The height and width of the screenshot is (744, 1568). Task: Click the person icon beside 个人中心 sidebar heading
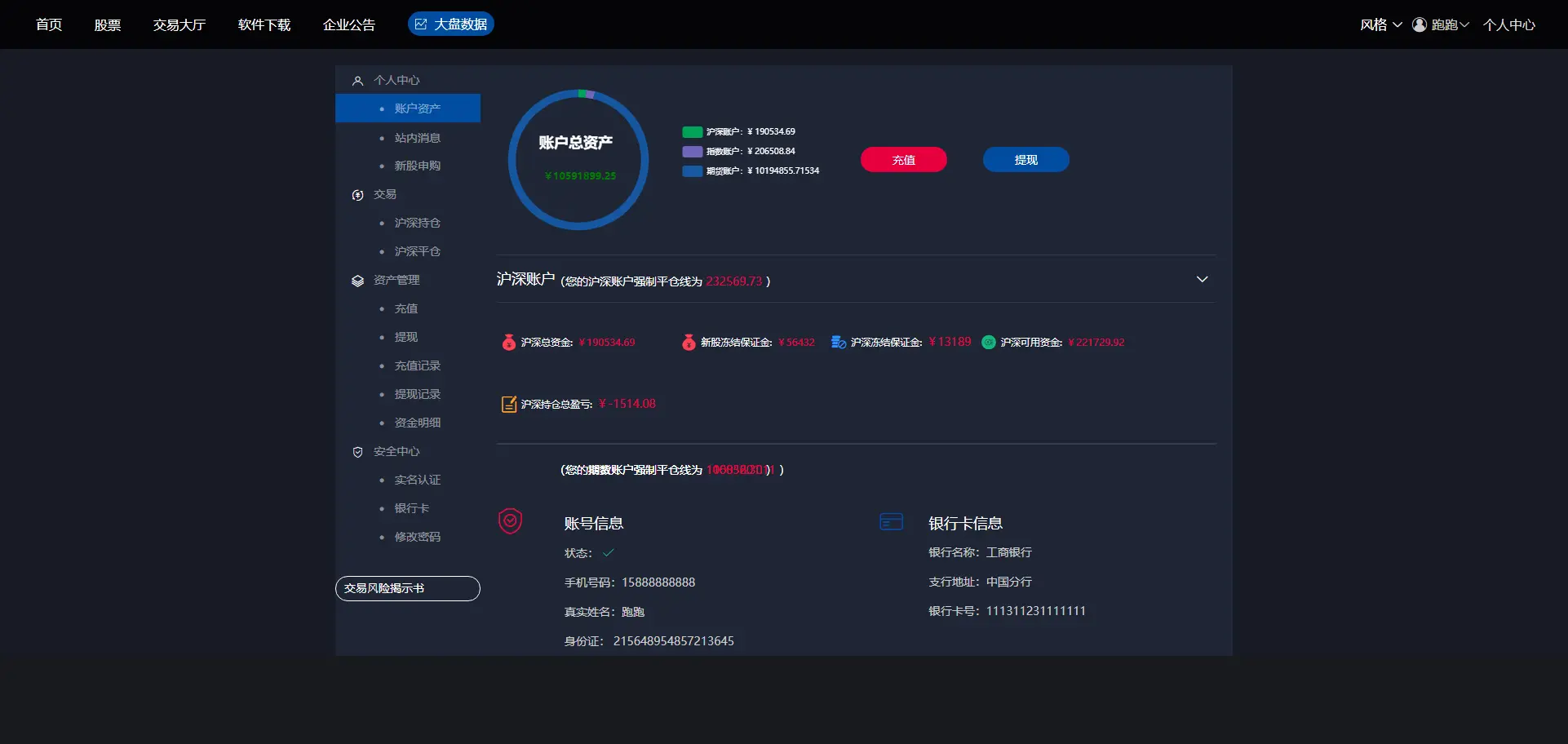(357, 81)
